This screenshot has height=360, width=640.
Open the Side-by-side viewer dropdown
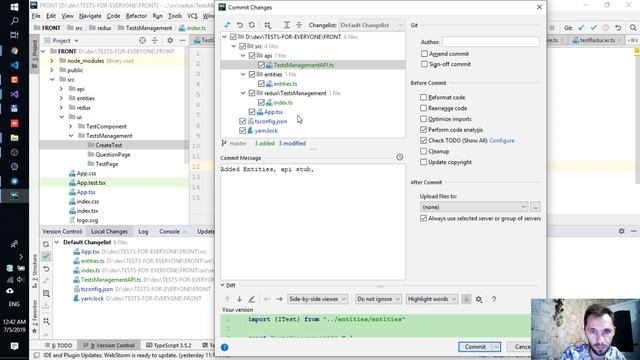tap(317, 299)
